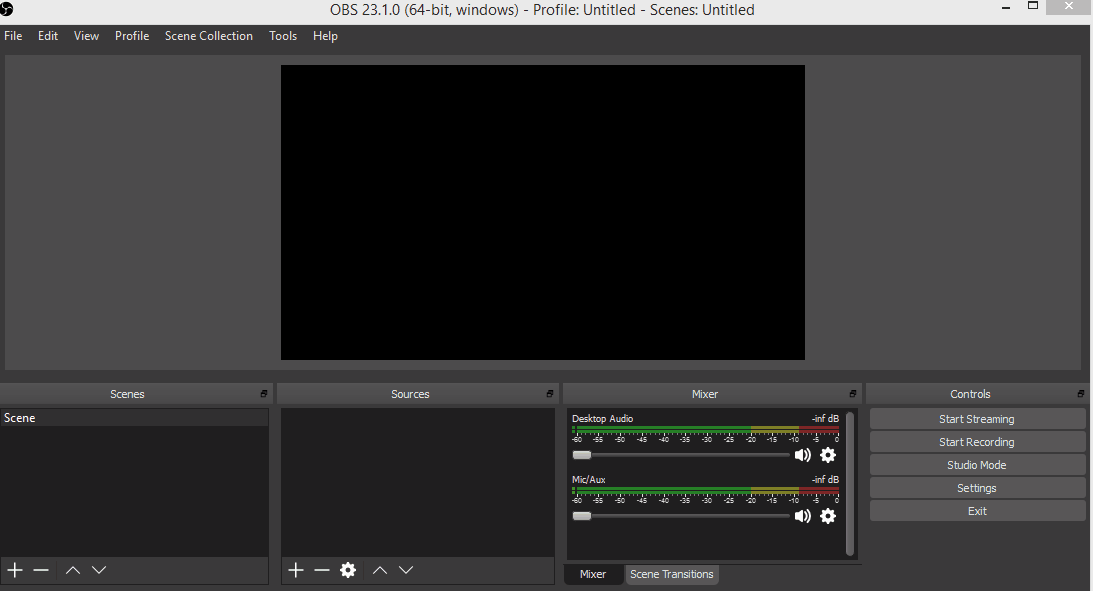Undock the Sources panel

click(x=549, y=394)
